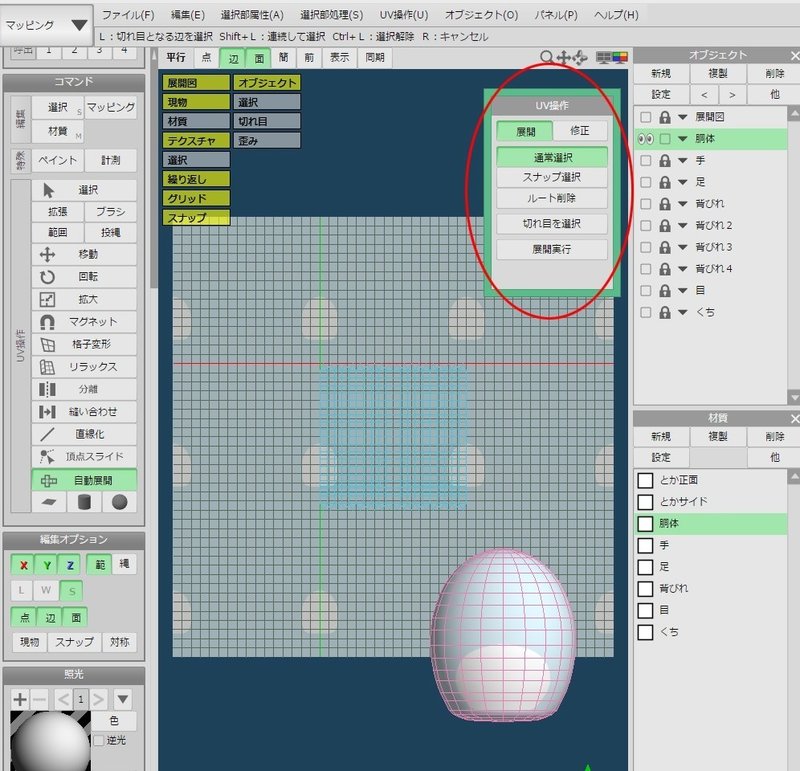The height and width of the screenshot is (771, 800).
Task: Click the 胴体 material color swatch
Action: click(645, 524)
